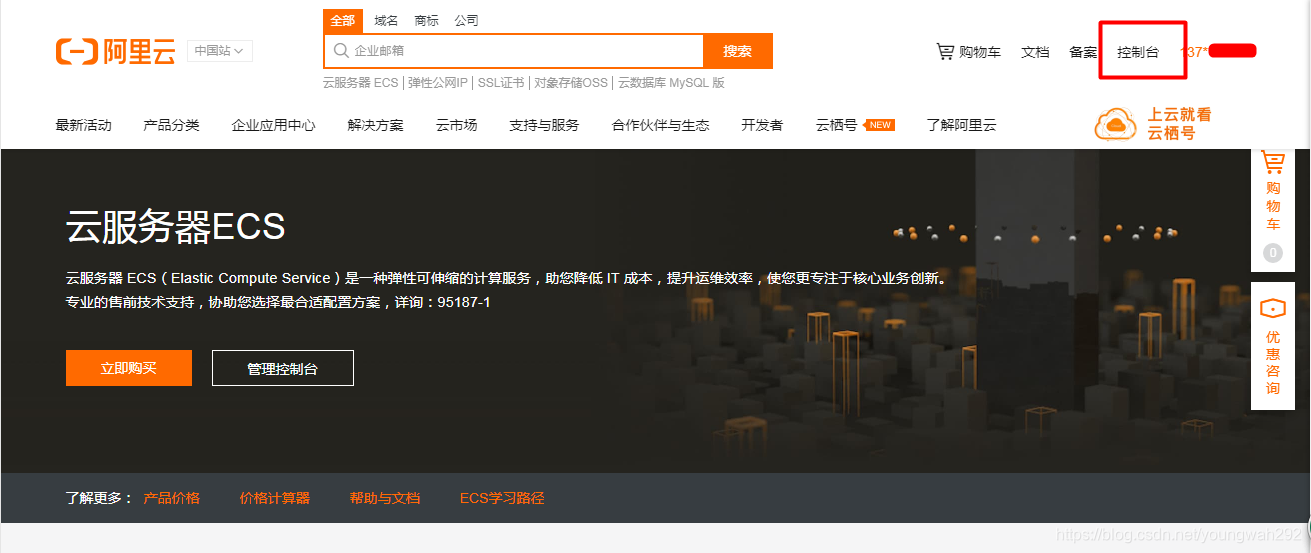
Task: Open the 中国站 site region dropdown
Action: [x=220, y=51]
